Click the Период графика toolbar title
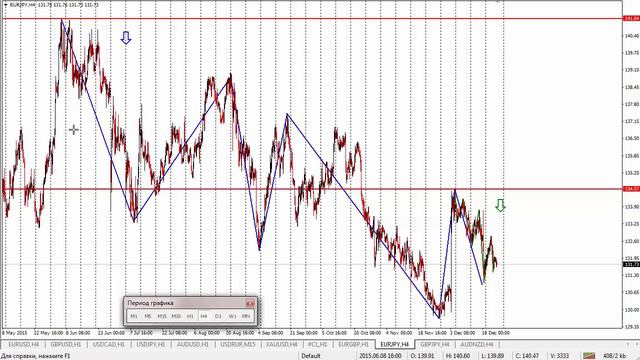 coord(150,303)
